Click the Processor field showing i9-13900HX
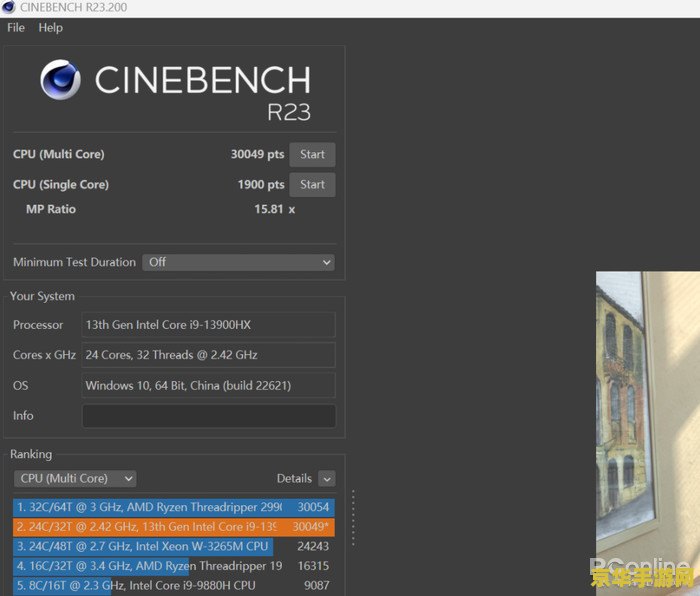The height and width of the screenshot is (596, 700). [x=208, y=325]
